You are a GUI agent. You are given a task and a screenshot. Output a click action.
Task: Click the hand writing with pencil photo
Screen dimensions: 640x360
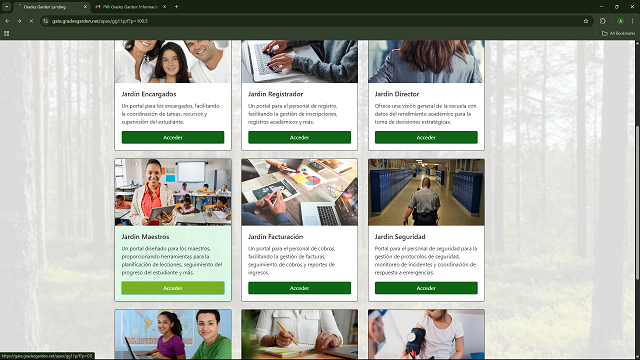point(299,334)
